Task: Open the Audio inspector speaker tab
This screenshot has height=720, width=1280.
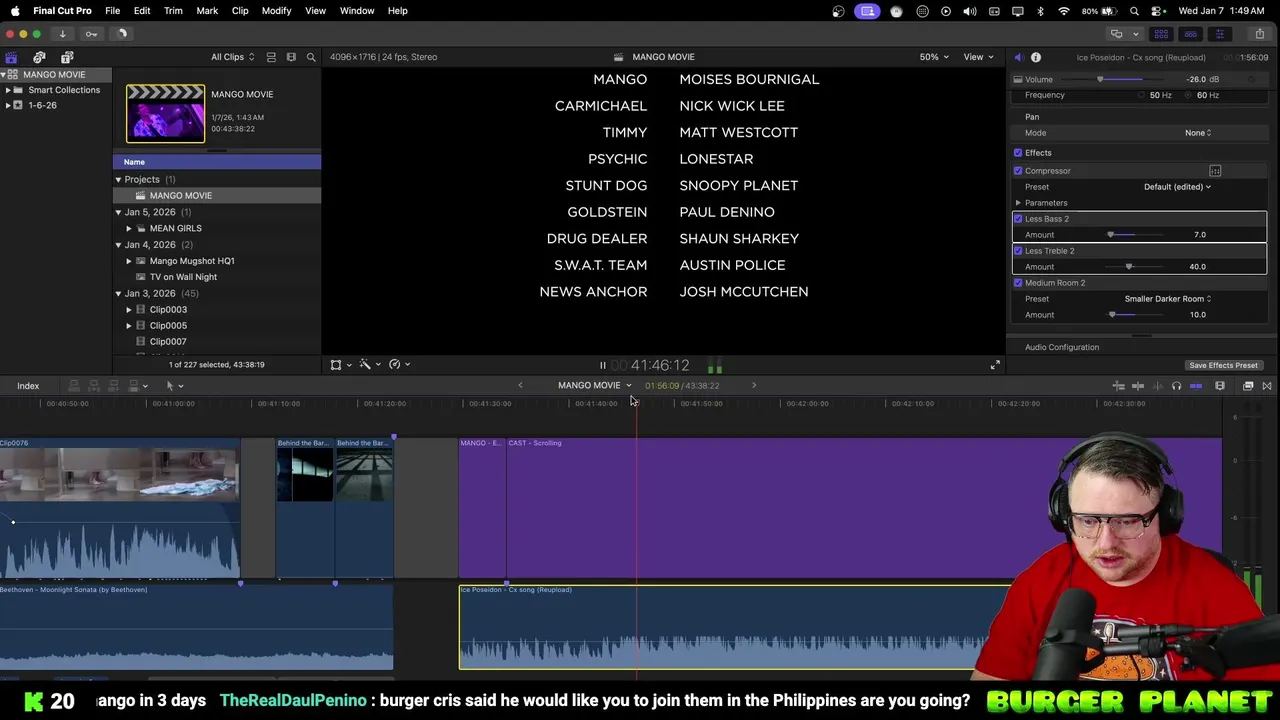Action: 1018,57
